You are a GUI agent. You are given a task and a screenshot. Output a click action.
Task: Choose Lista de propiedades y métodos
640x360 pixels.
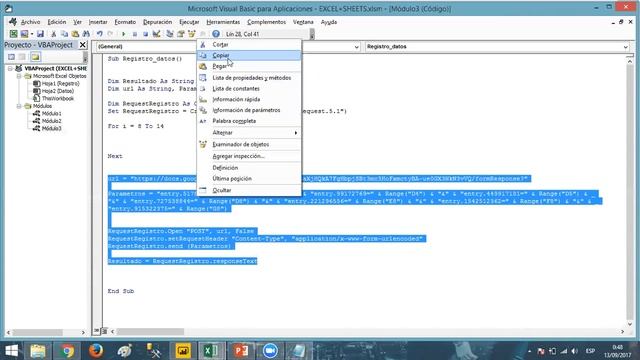[x=249, y=78]
